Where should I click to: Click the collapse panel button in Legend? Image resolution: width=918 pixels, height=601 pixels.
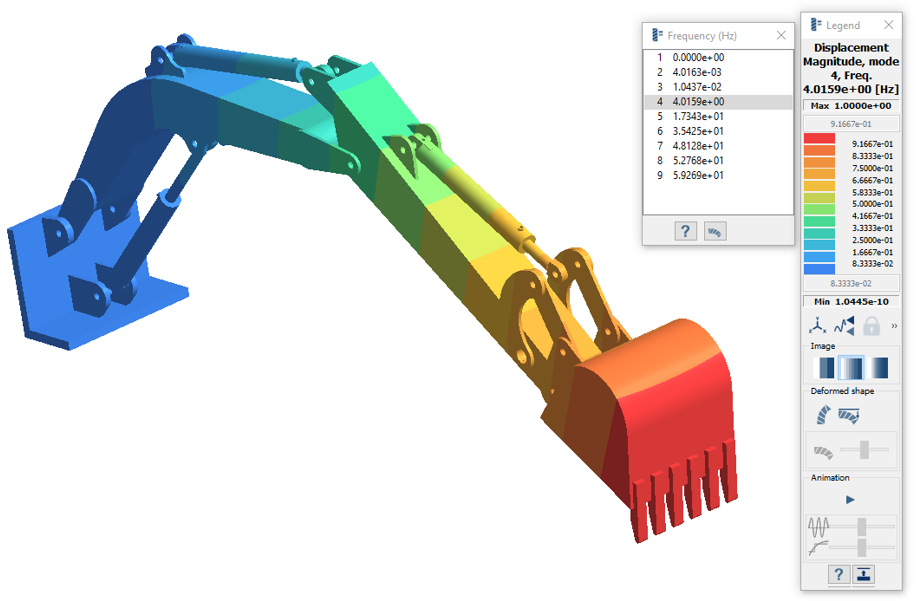tap(864, 574)
